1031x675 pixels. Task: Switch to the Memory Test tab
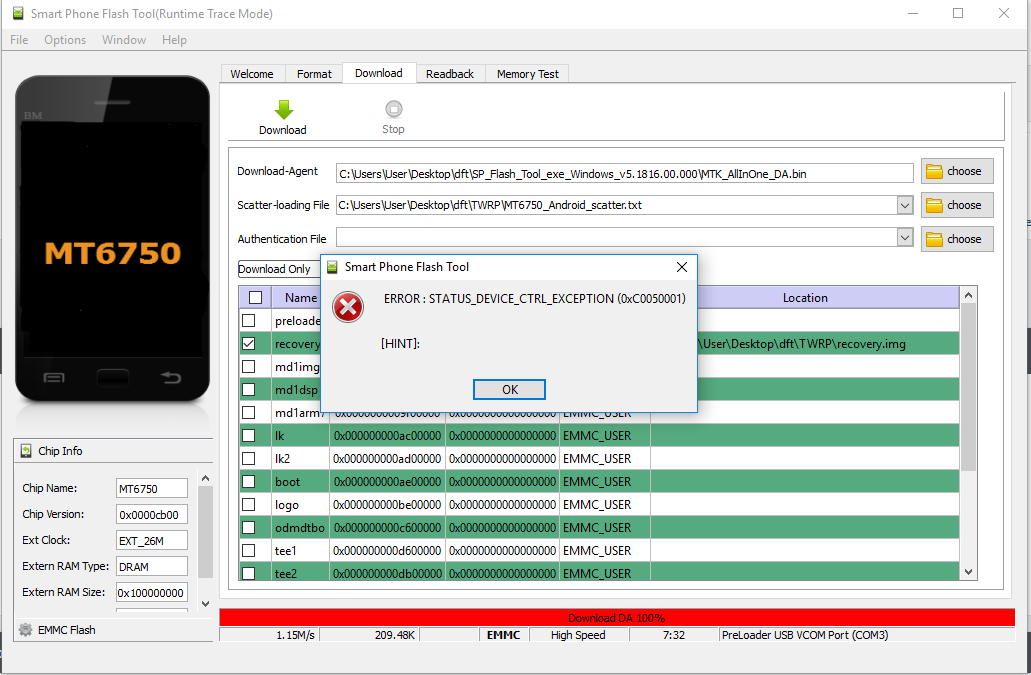(528, 74)
